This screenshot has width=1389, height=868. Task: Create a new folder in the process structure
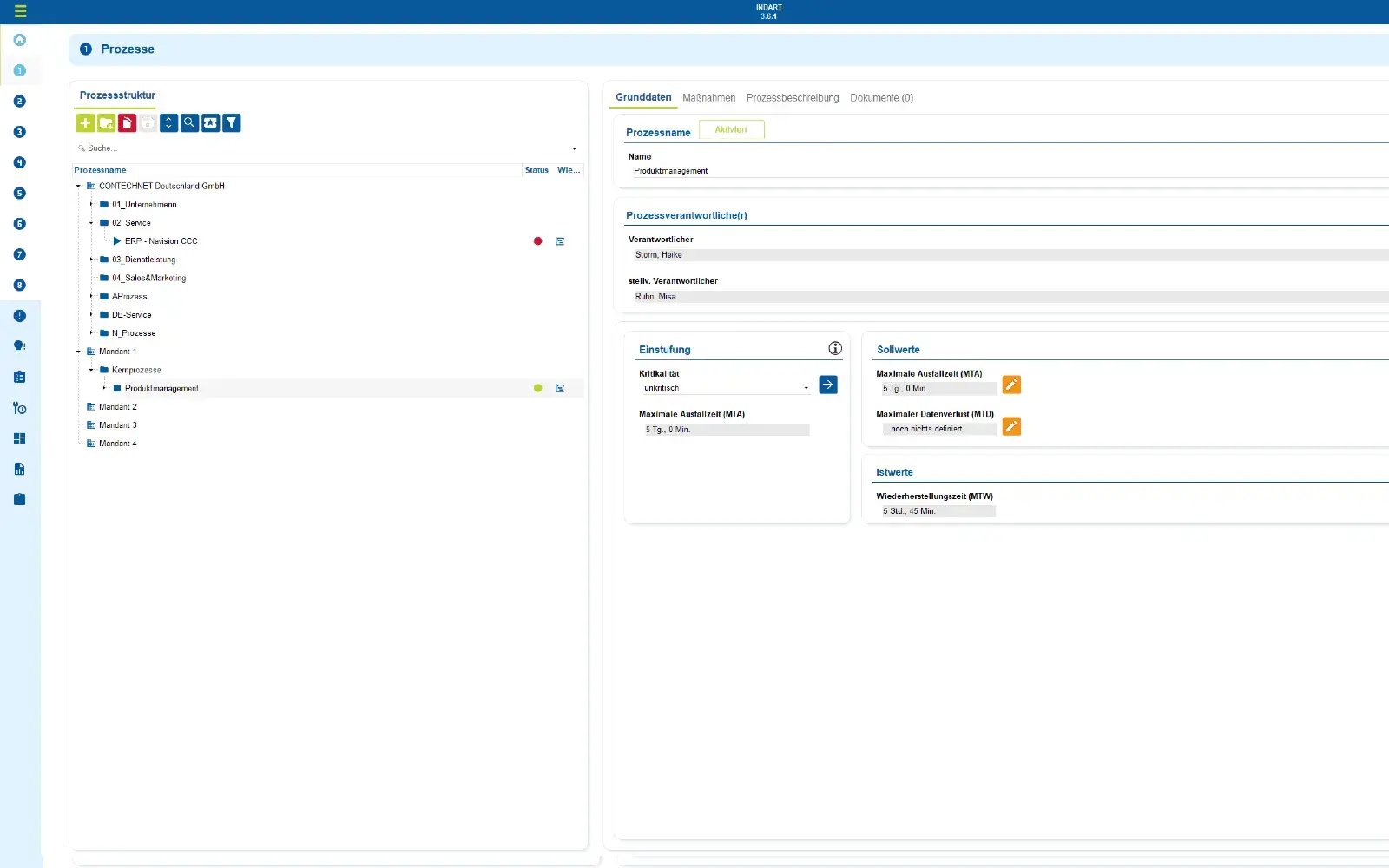(106, 122)
